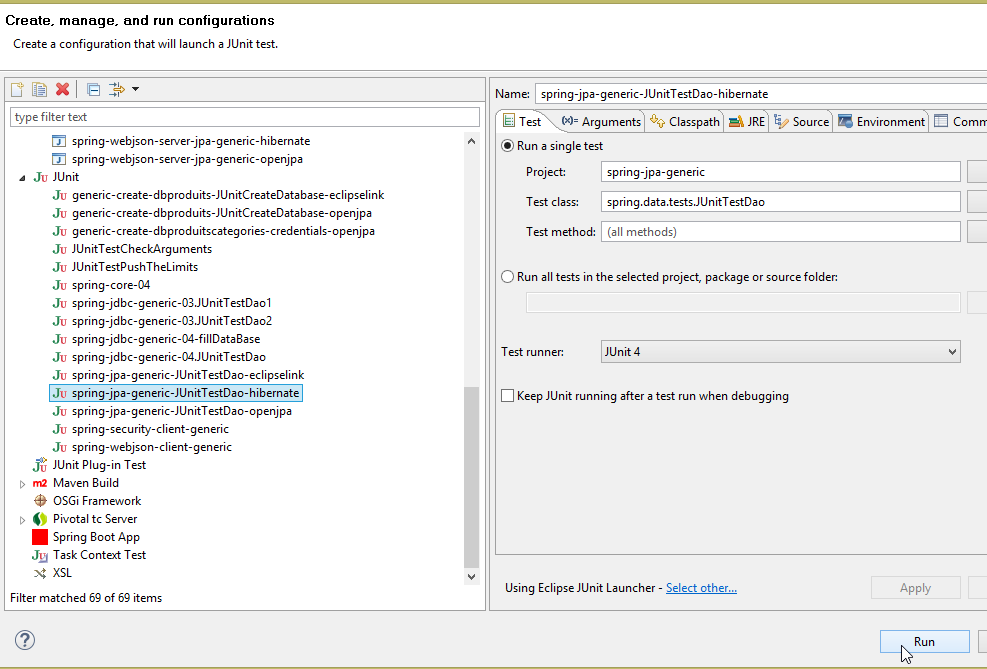Image resolution: width=987 pixels, height=669 pixels.
Task: Delete selected launch configuration with red X
Action: (62, 90)
